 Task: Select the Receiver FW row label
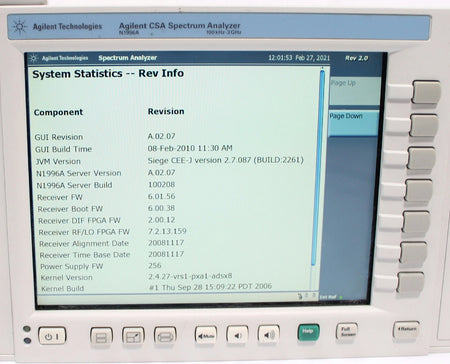[60, 197]
